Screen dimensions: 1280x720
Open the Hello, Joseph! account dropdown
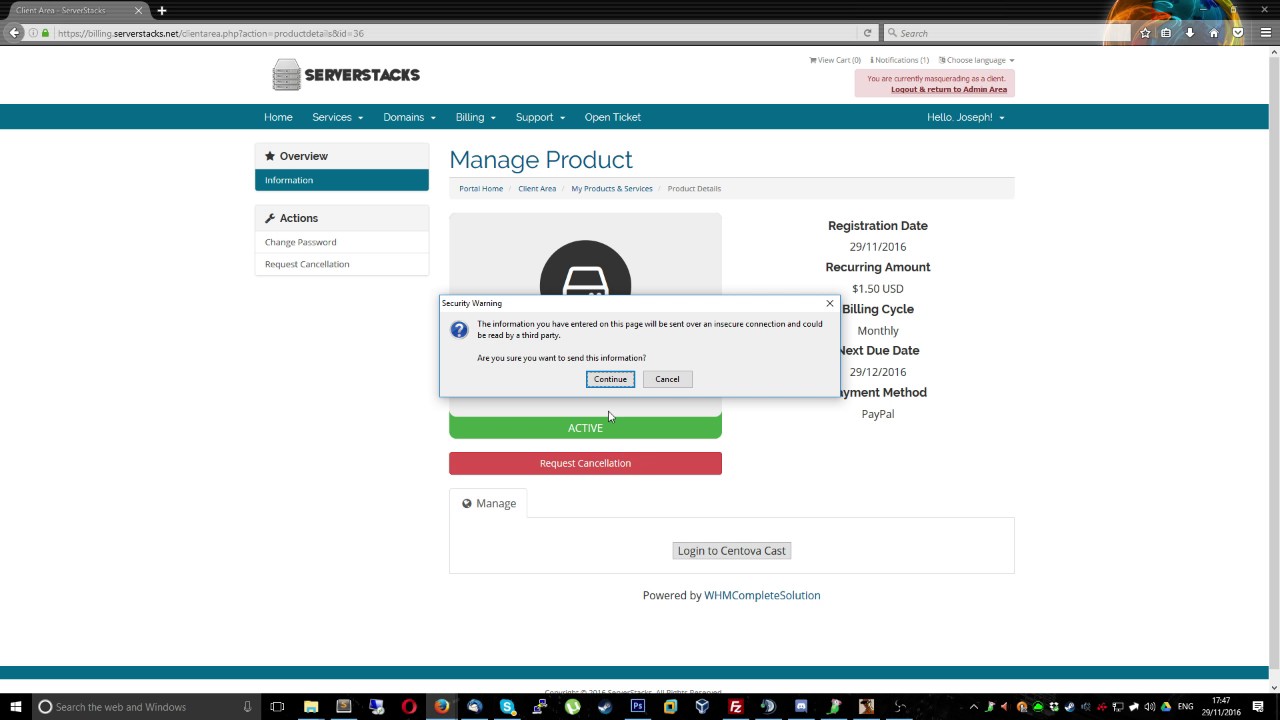(x=966, y=117)
